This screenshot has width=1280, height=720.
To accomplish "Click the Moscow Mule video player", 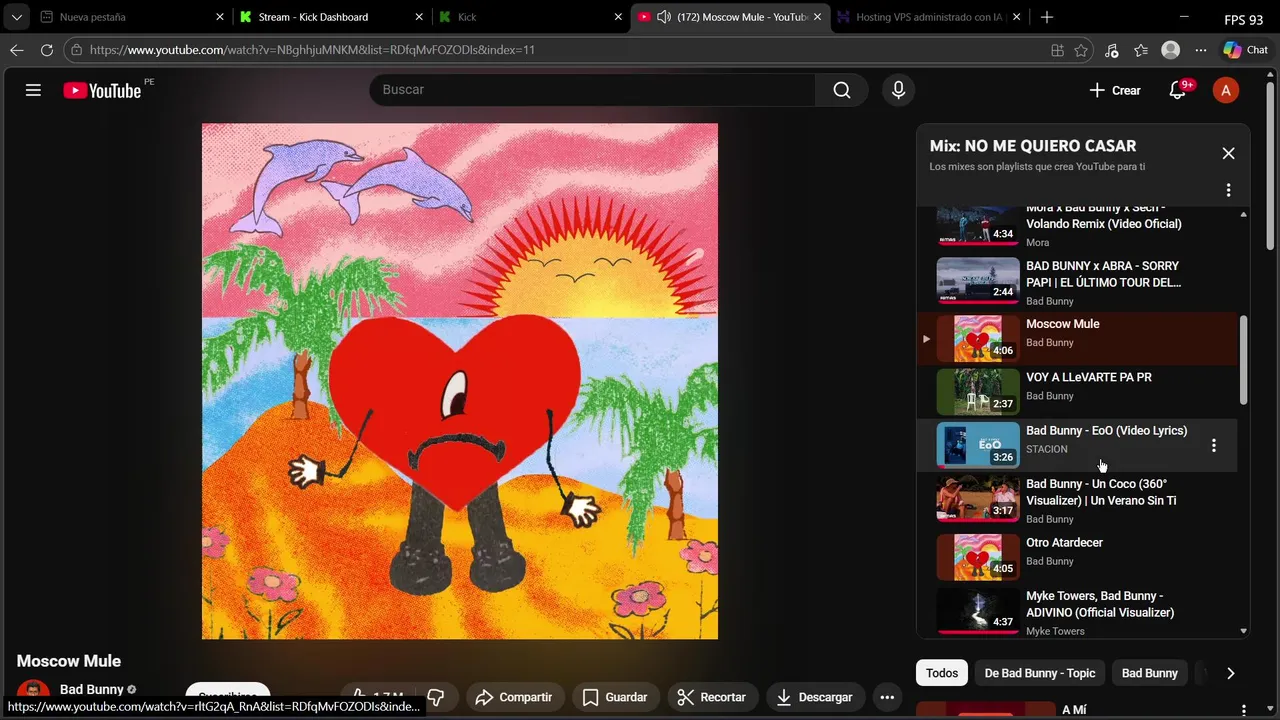I will (x=460, y=381).
